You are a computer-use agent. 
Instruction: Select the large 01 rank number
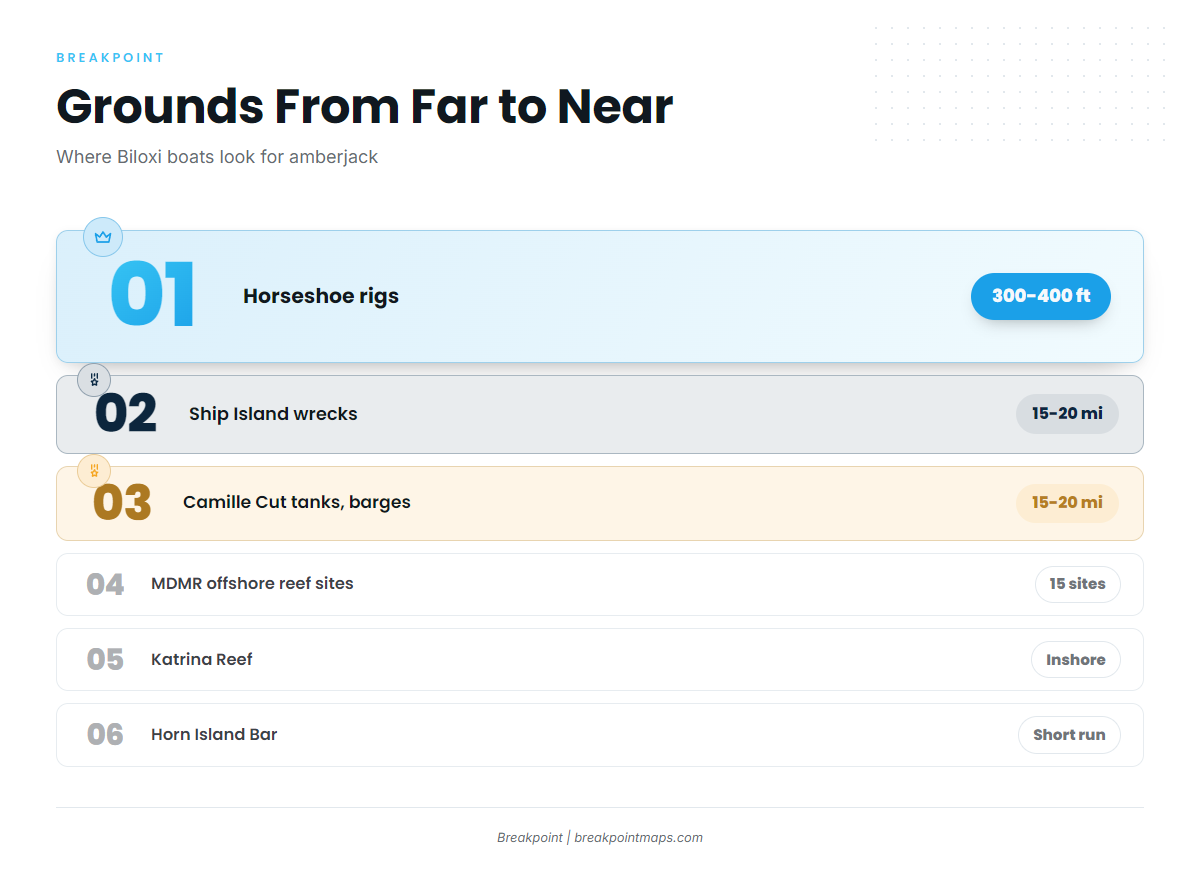pyautogui.click(x=152, y=295)
